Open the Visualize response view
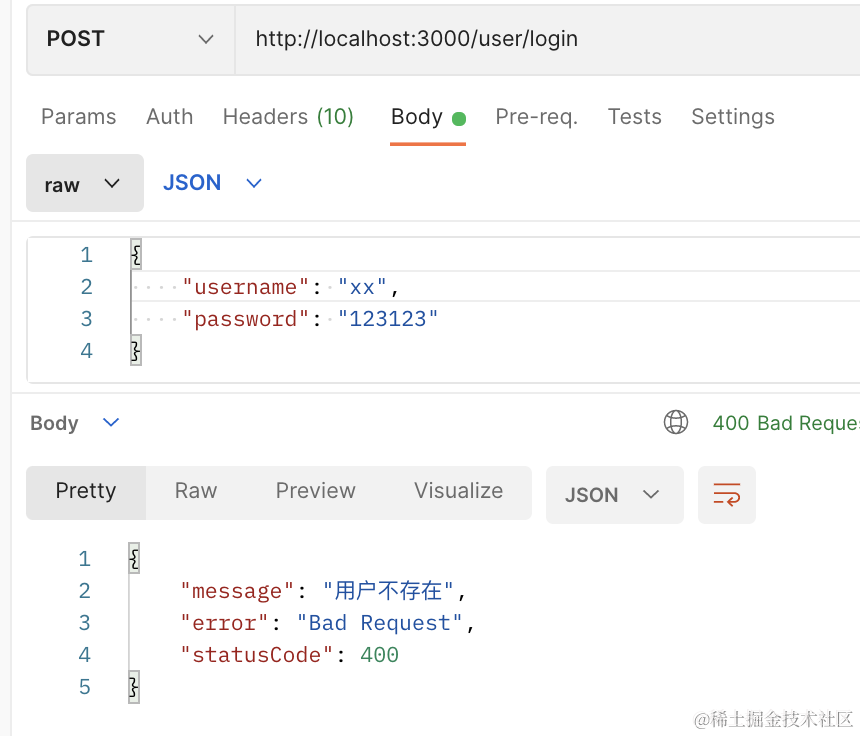The image size is (860, 736). (458, 491)
